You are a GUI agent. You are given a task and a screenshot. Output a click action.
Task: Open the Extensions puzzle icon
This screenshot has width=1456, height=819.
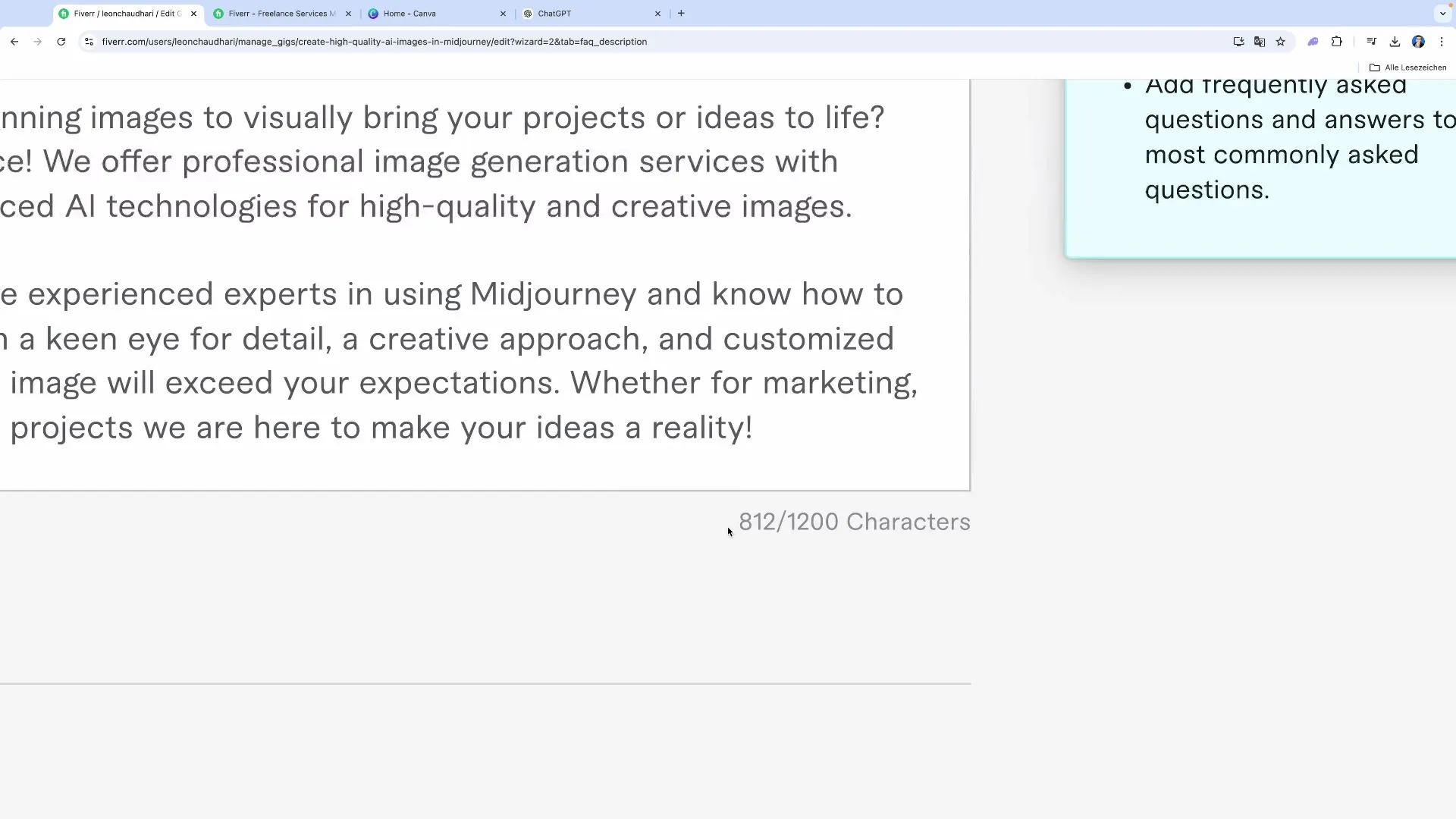pyautogui.click(x=1337, y=42)
